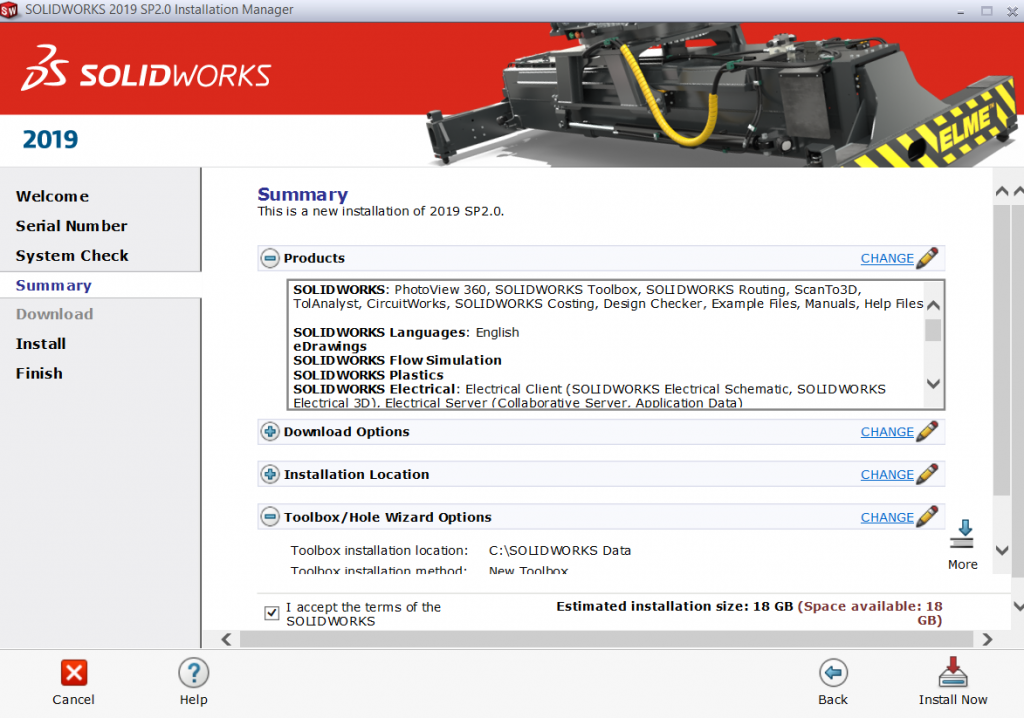Click CHANGE link for Installation Location
The width and height of the screenshot is (1024, 718).
(887, 474)
